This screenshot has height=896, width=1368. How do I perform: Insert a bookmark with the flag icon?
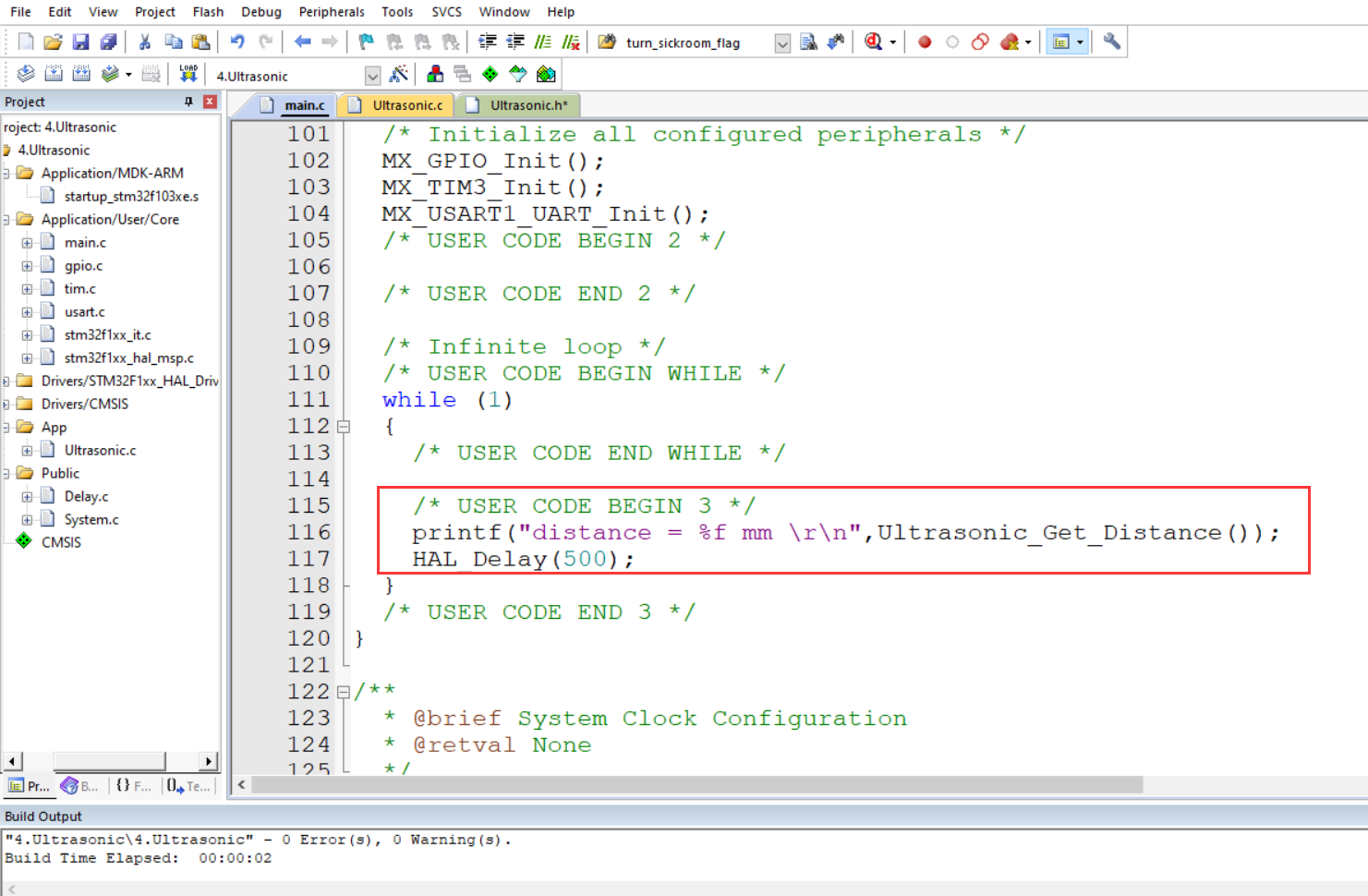pos(367,42)
